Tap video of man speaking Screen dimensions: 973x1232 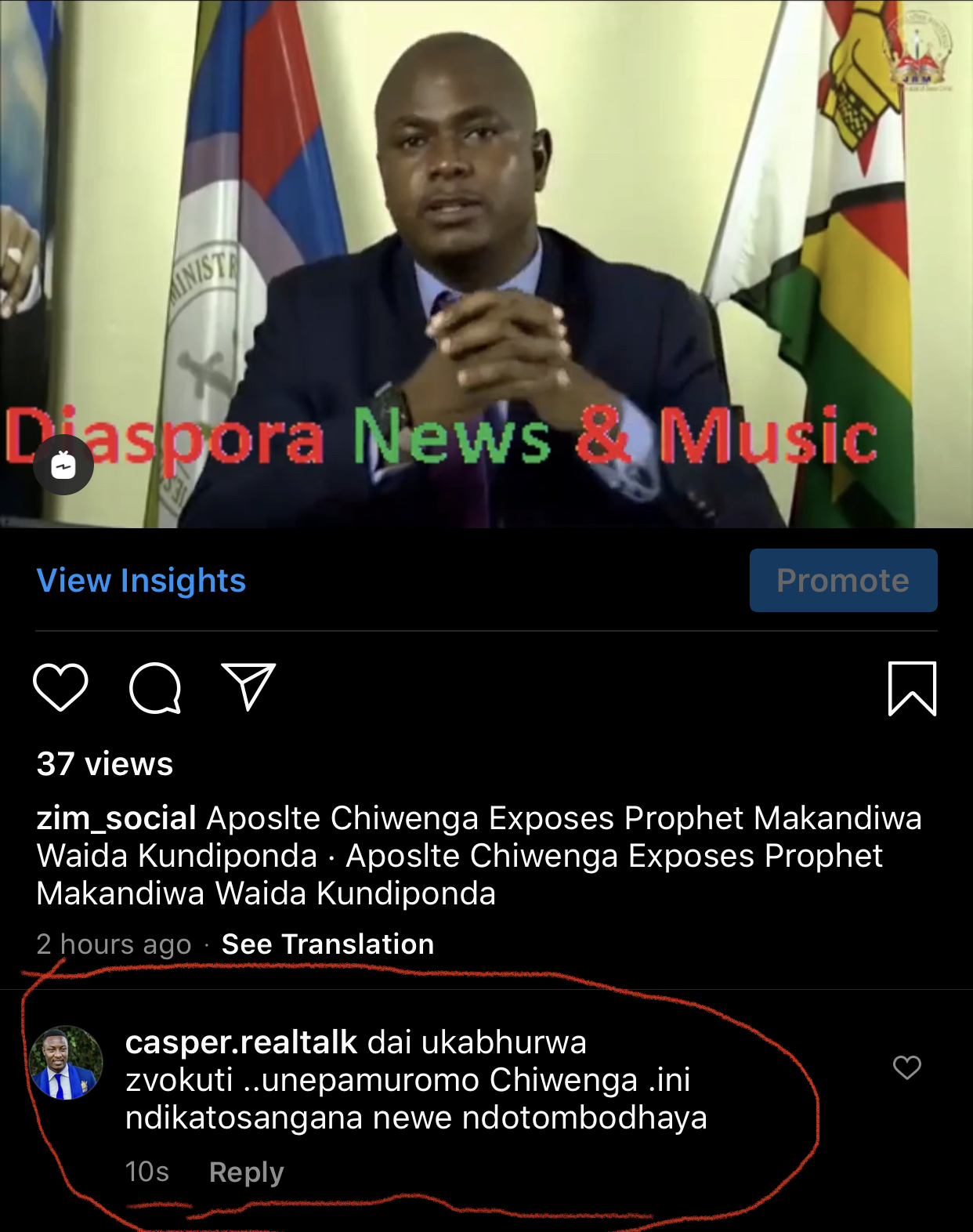[486, 263]
